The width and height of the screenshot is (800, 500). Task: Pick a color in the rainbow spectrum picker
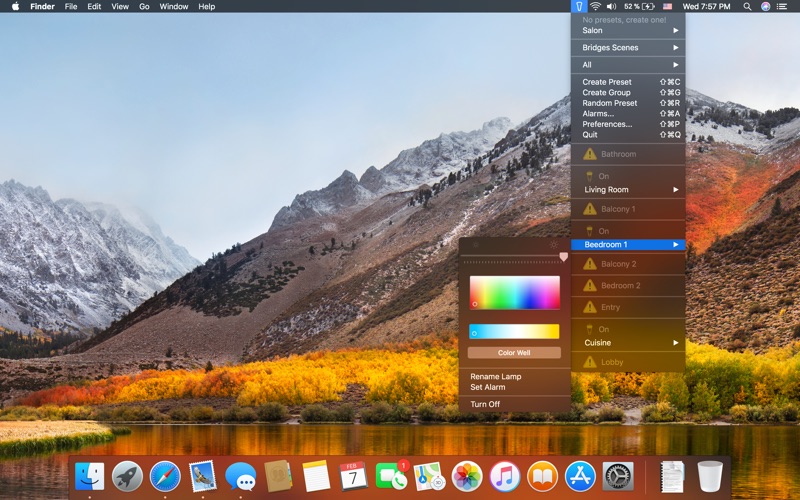tap(515, 292)
